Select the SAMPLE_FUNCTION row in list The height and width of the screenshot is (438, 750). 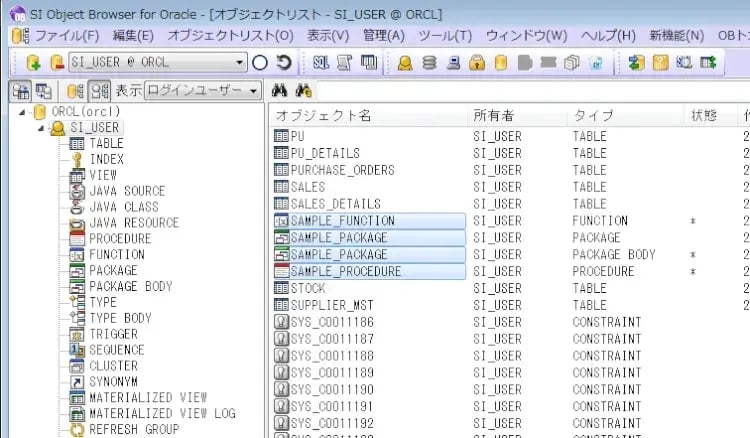(342, 221)
